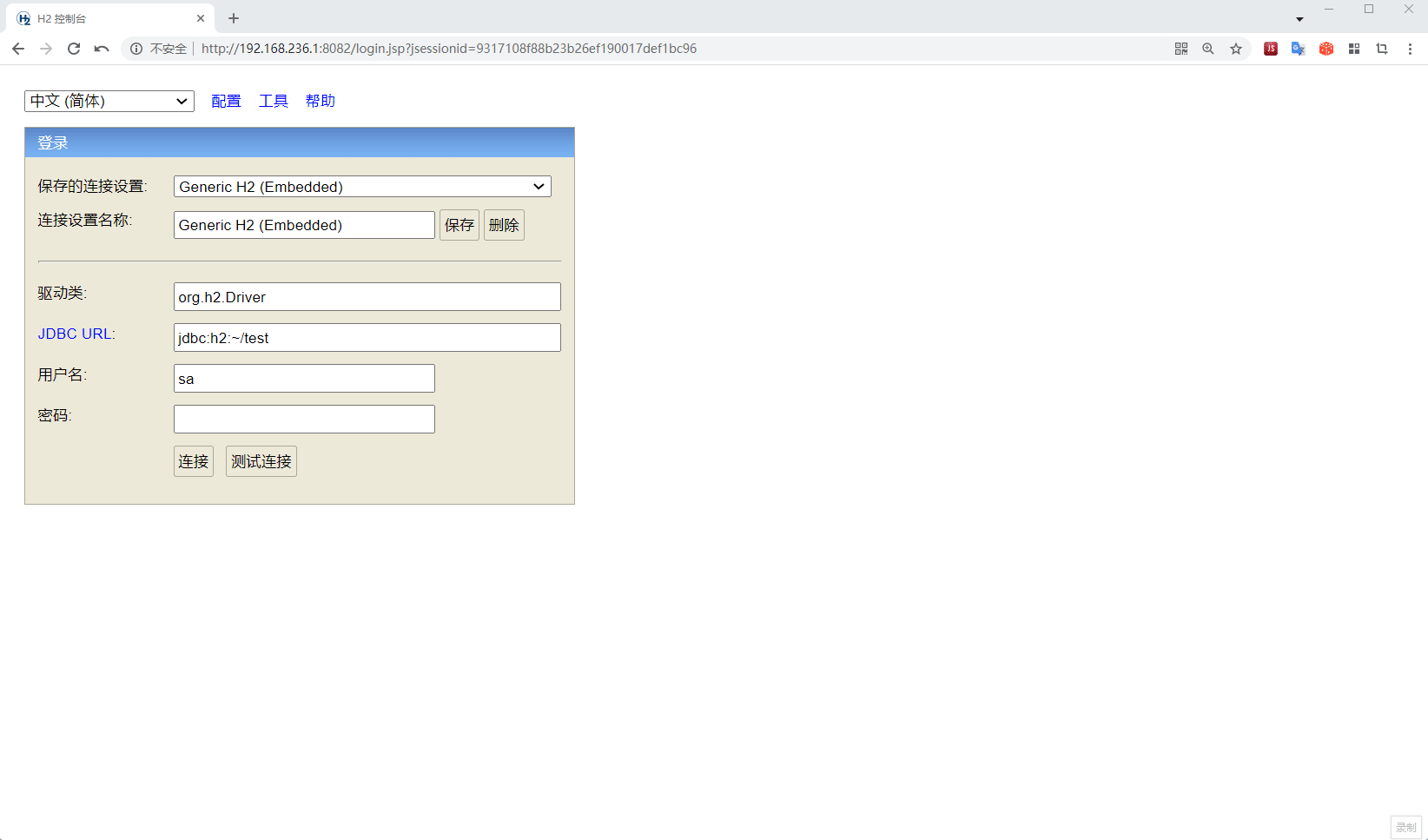Open the 工具 tools link

coord(274,101)
